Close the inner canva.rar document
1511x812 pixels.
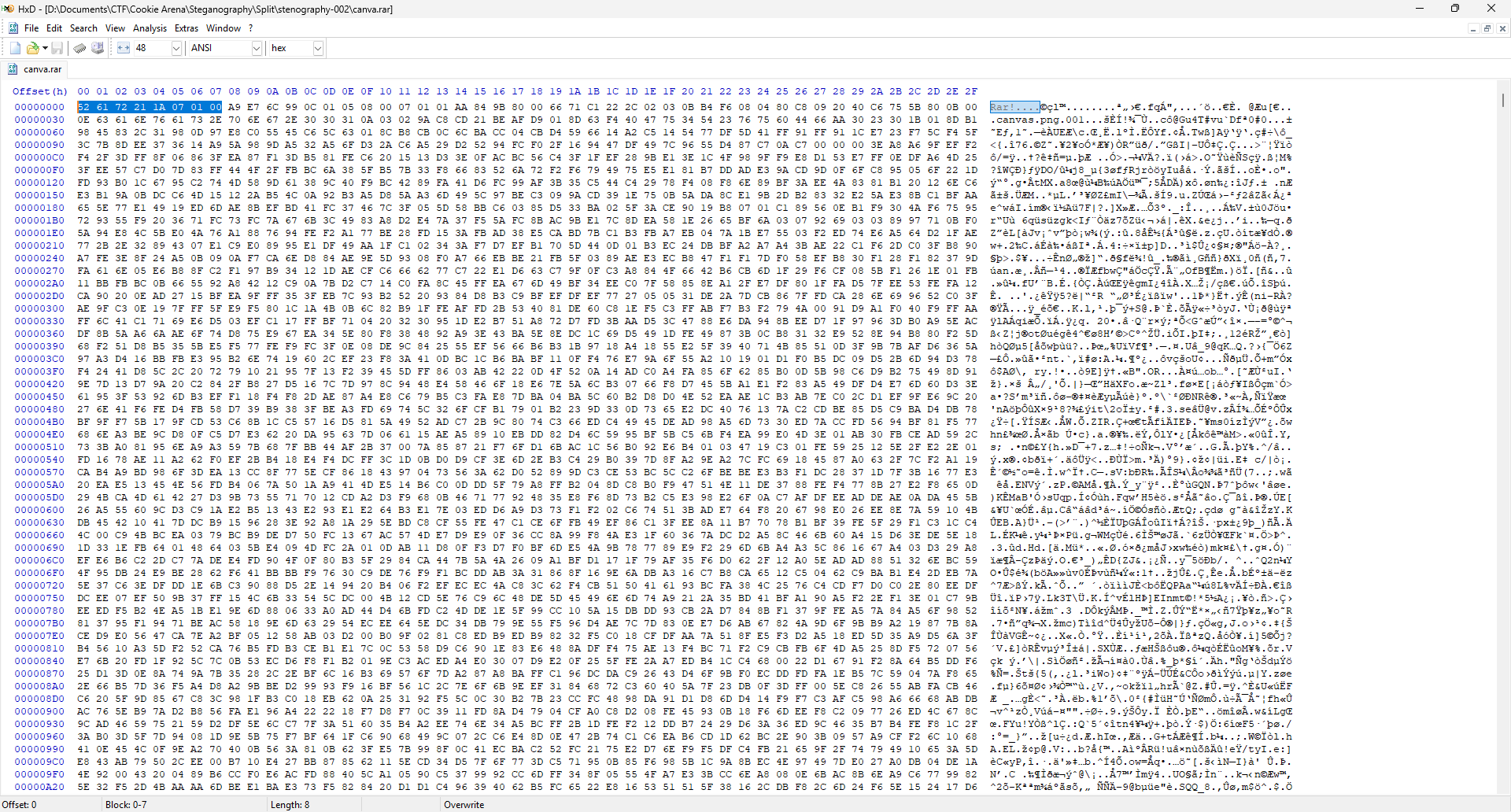tap(1502, 28)
